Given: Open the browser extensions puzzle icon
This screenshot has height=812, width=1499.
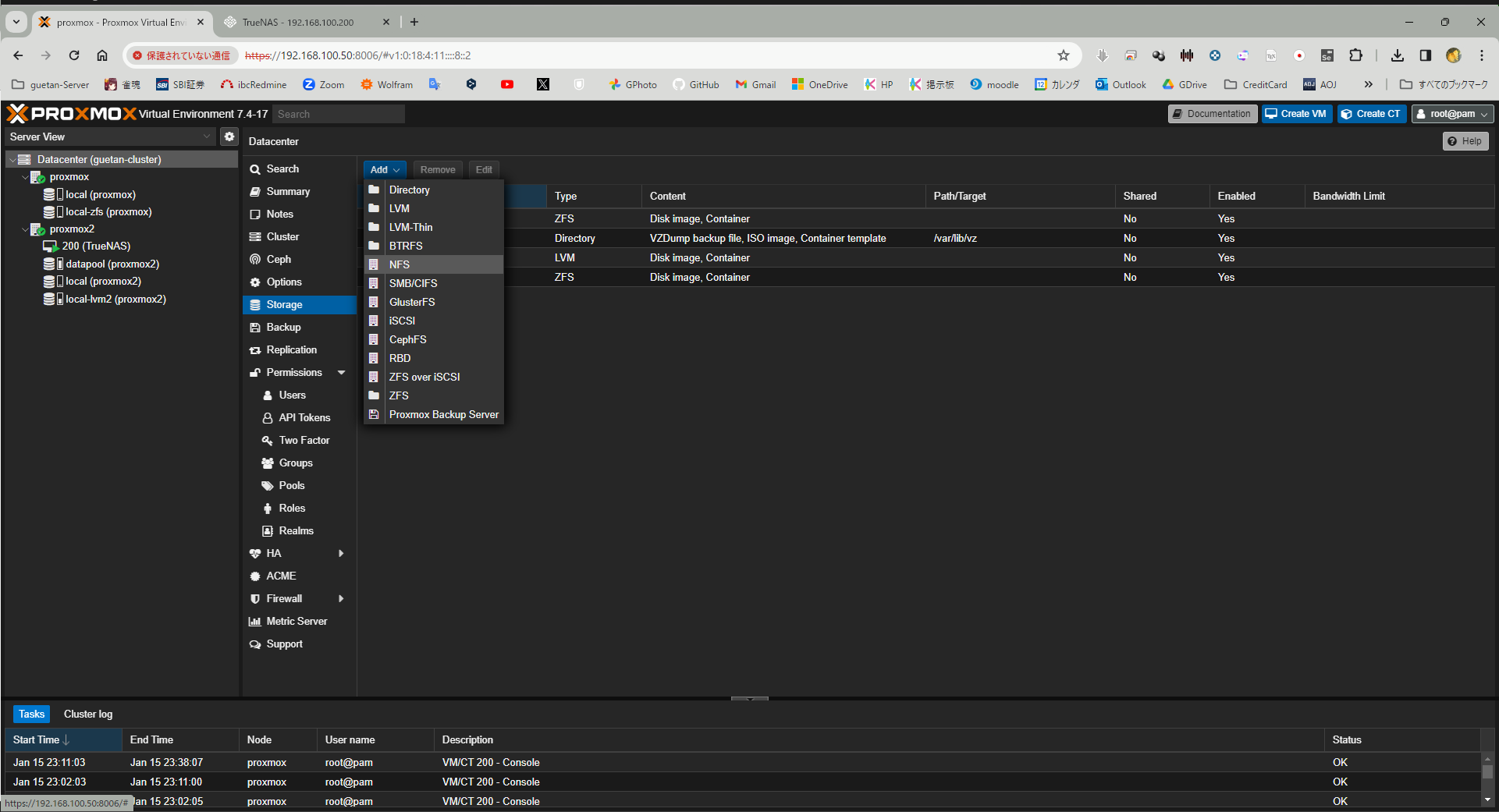Looking at the screenshot, I should coord(1355,55).
